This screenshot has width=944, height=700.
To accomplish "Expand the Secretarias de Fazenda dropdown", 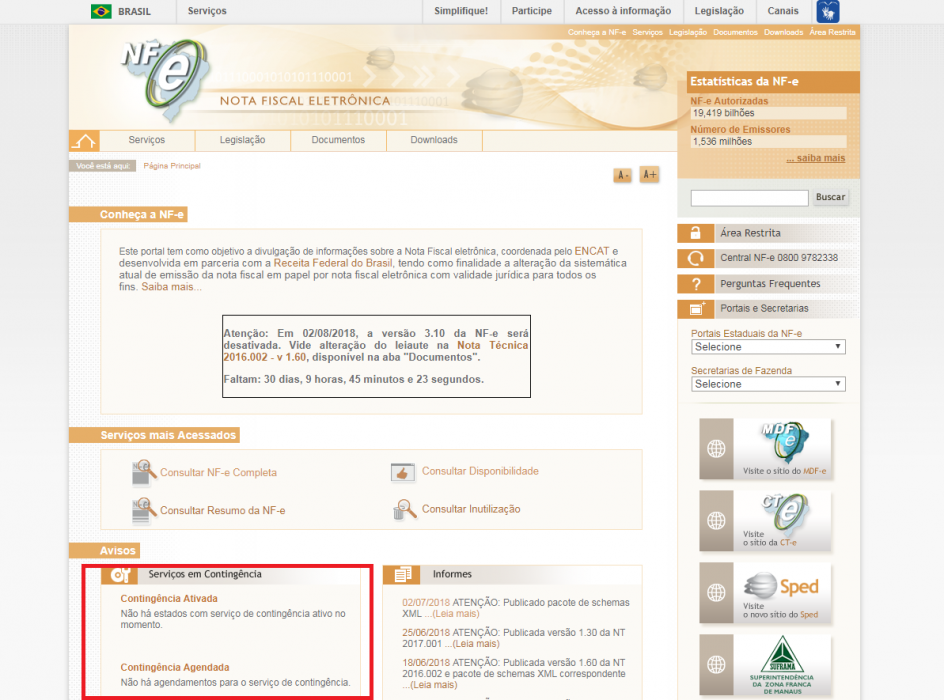I will (x=768, y=384).
